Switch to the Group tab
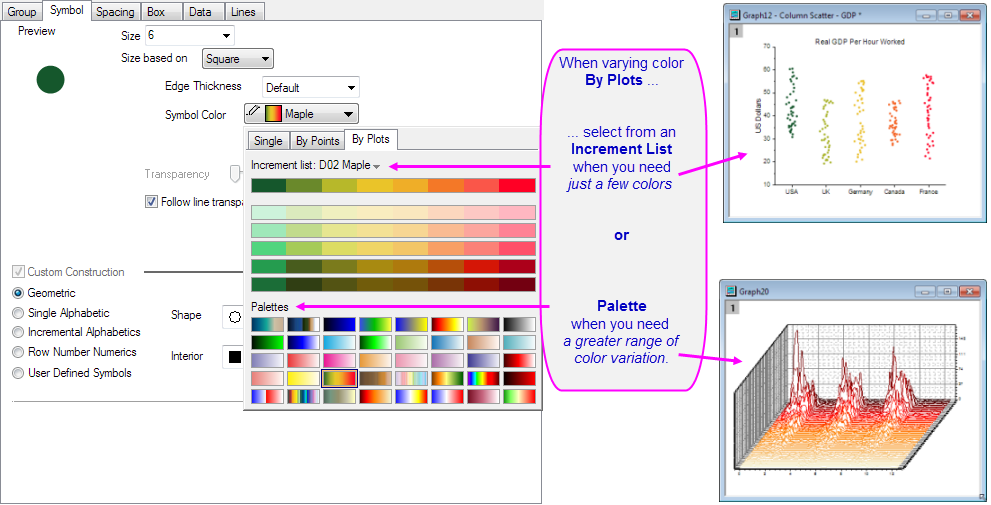 click(x=21, y=11)
